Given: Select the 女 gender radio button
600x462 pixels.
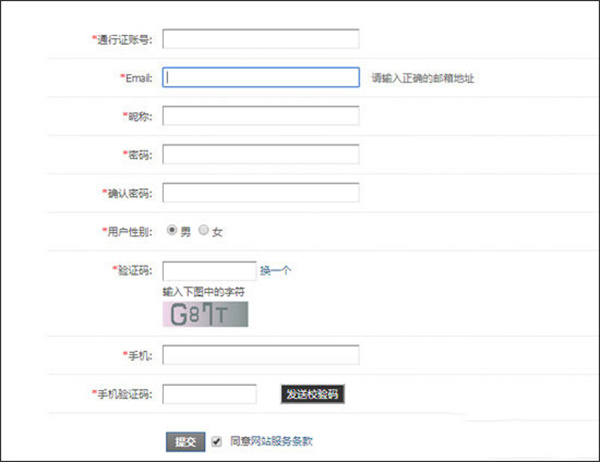Looking at the screenshot, I should [204, 230].
